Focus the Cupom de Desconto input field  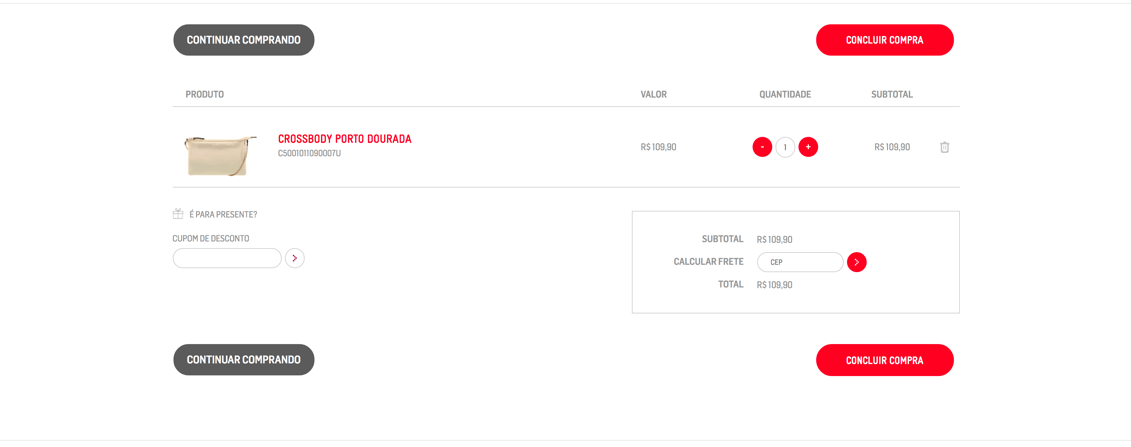pos(227,258)
